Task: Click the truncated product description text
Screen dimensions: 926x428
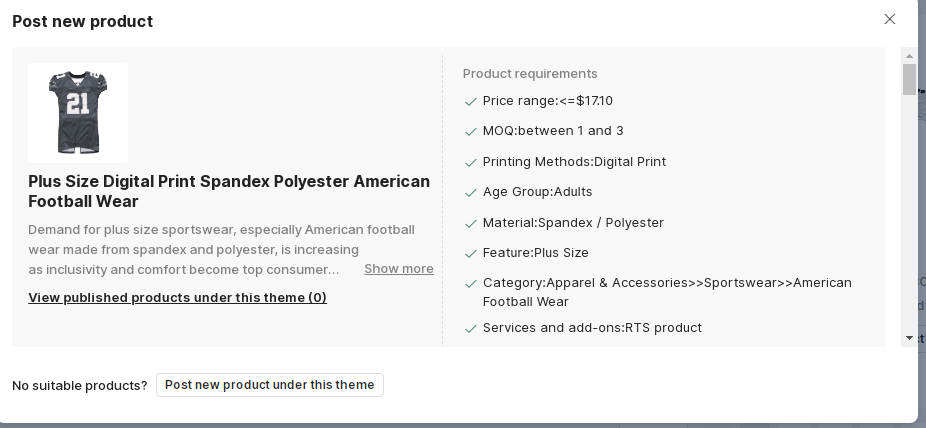Action: click(x=194, y=249)
